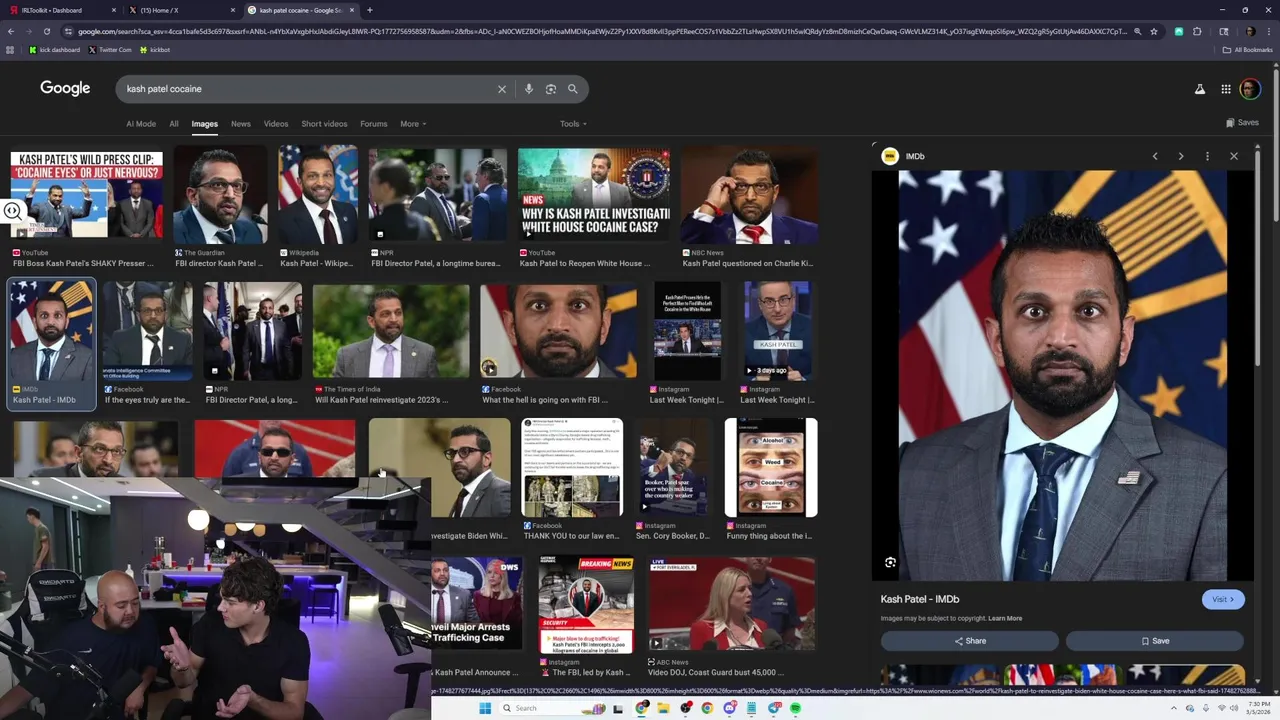Screen dimensions: 1280x720
Task: Start a voice search with microphone icon
Action: [529, 89]
